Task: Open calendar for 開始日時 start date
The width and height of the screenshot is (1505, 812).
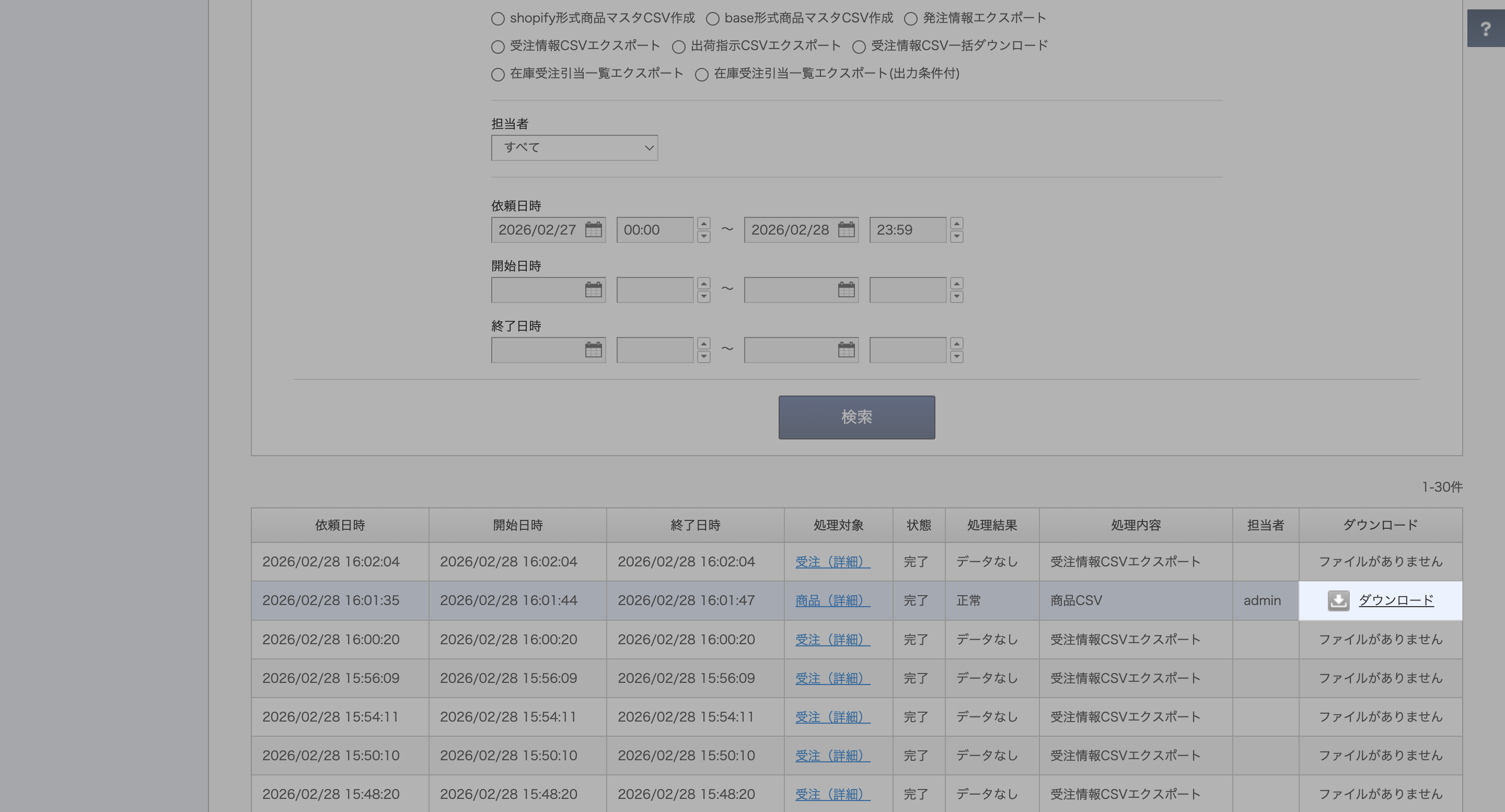Action: 593,290
